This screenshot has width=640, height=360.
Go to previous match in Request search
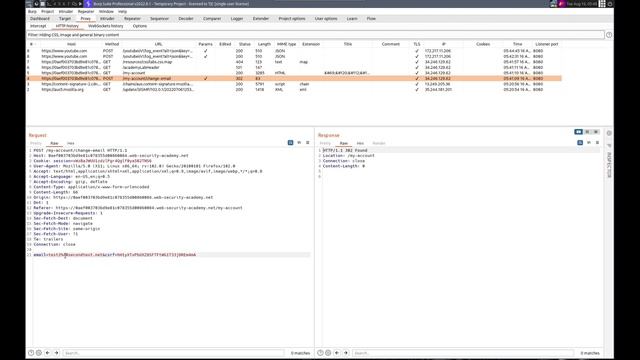(48, 353)
